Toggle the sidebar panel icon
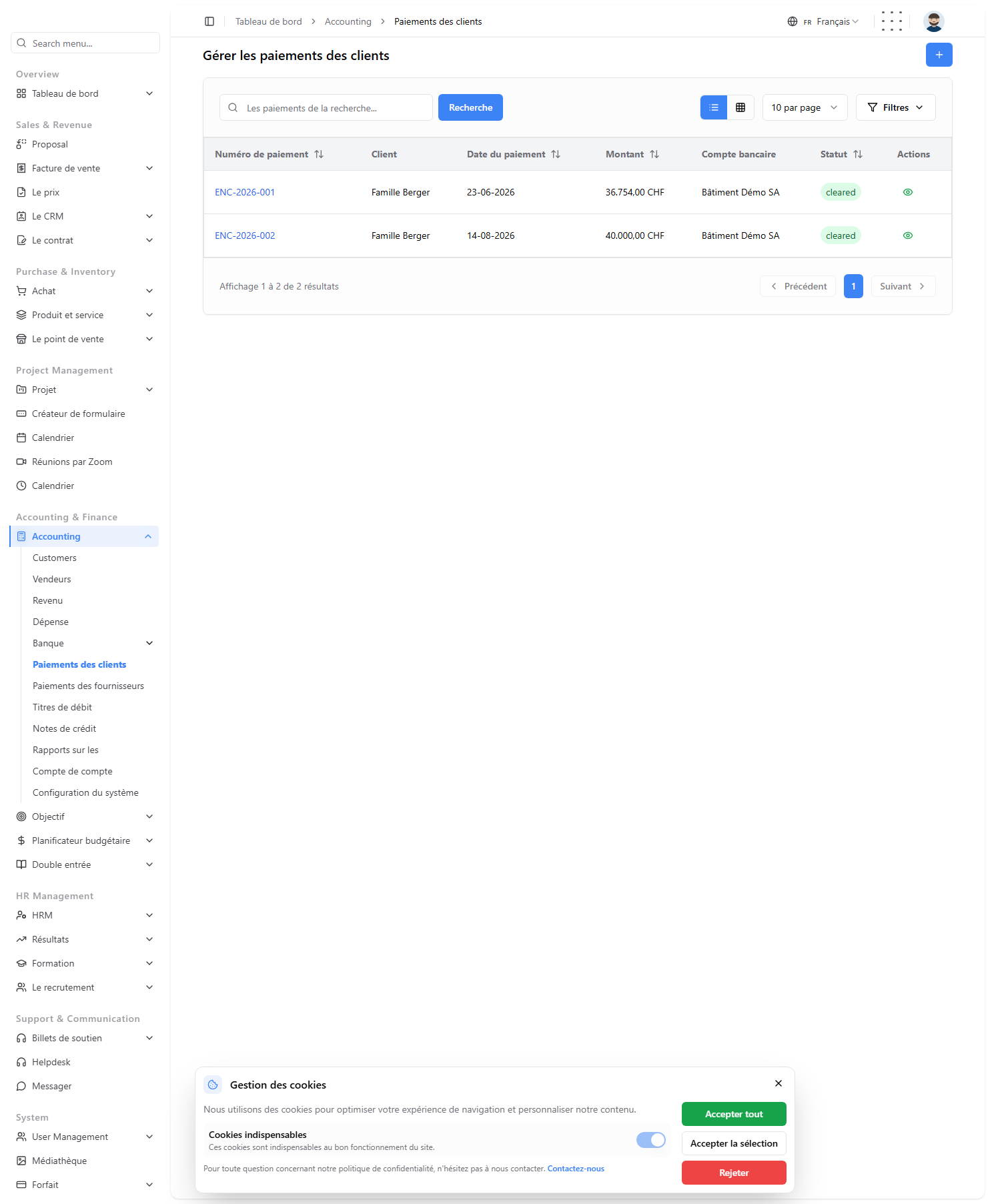 point(209,21)
